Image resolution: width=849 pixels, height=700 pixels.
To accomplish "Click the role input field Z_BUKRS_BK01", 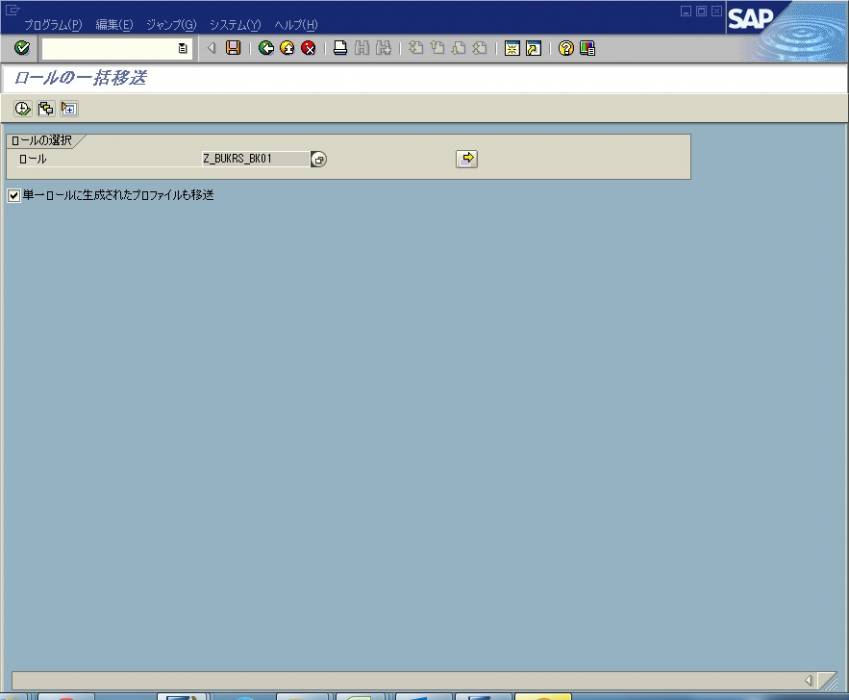I will 253,159.
